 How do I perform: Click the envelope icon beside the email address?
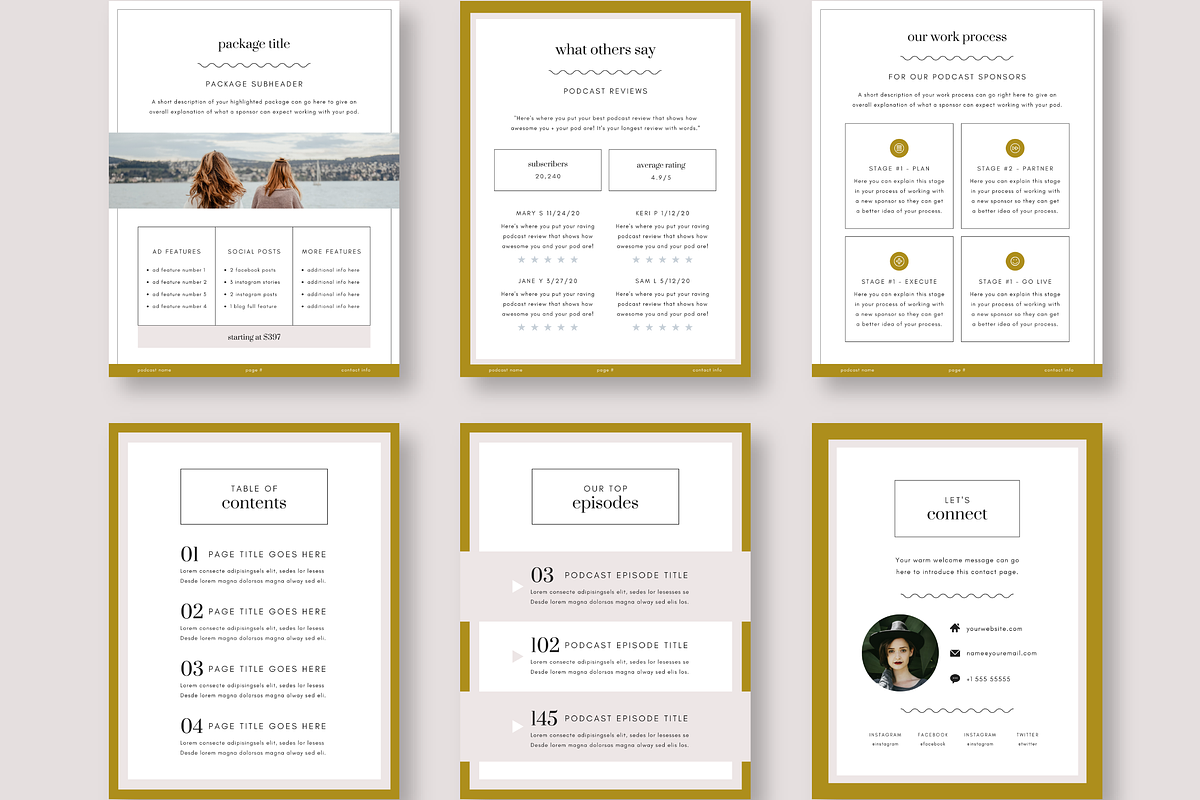(x=955, y=653)
